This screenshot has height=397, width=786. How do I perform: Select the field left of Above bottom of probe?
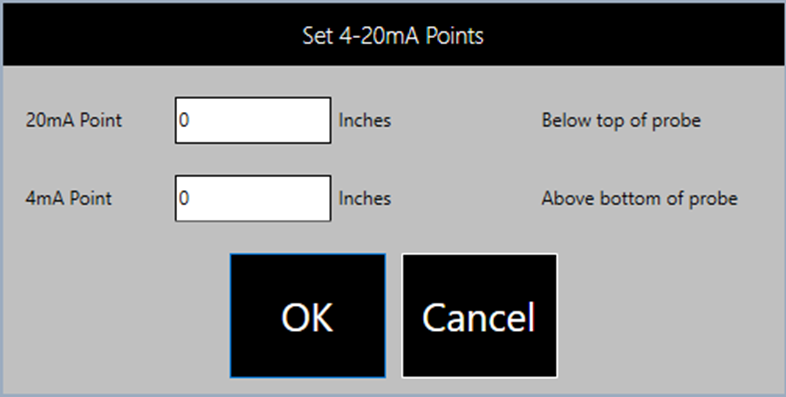253,198
